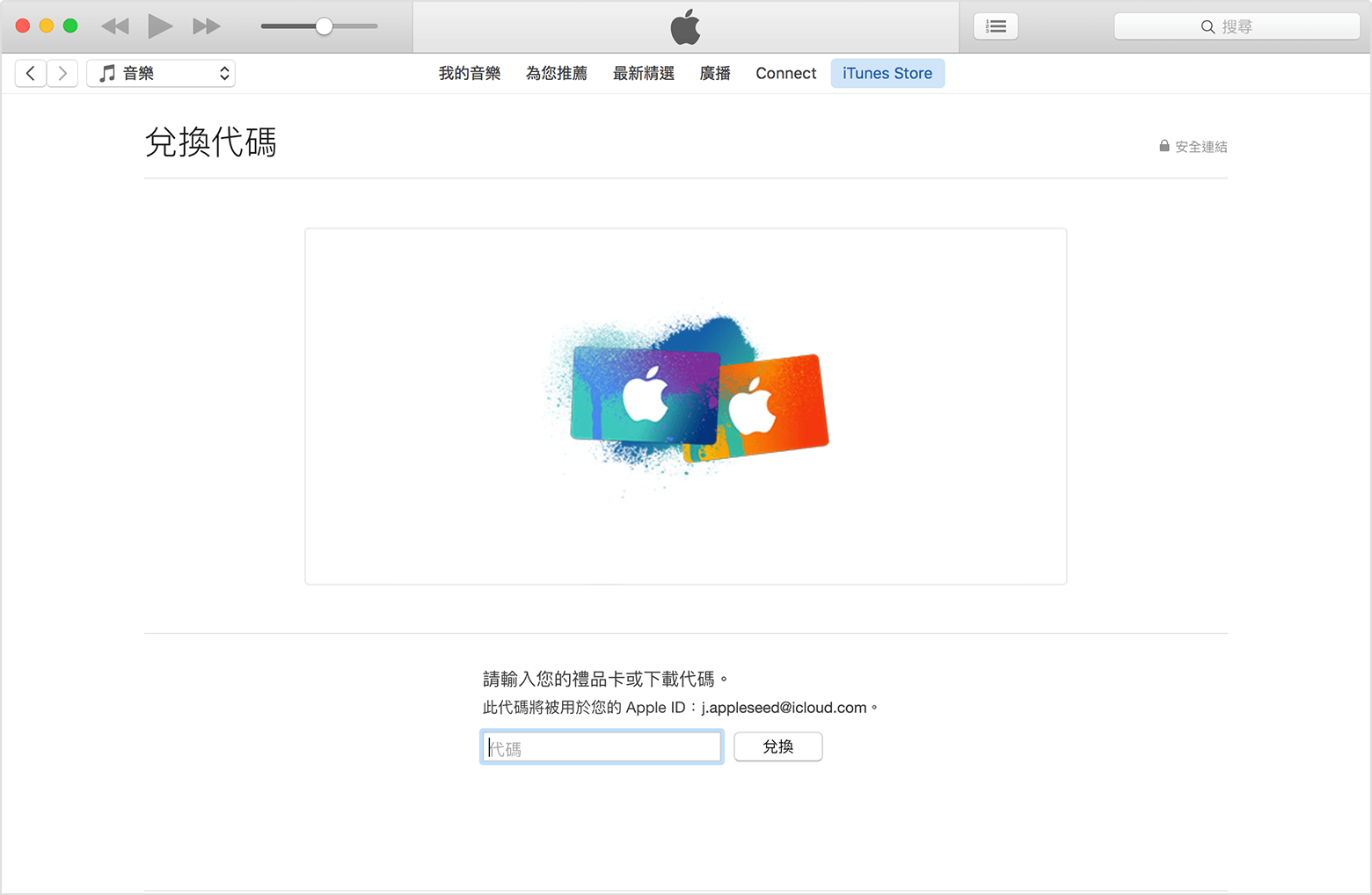Click the volume slider knob
Viewport: 1372px width, 895px height.
point(325,26)
